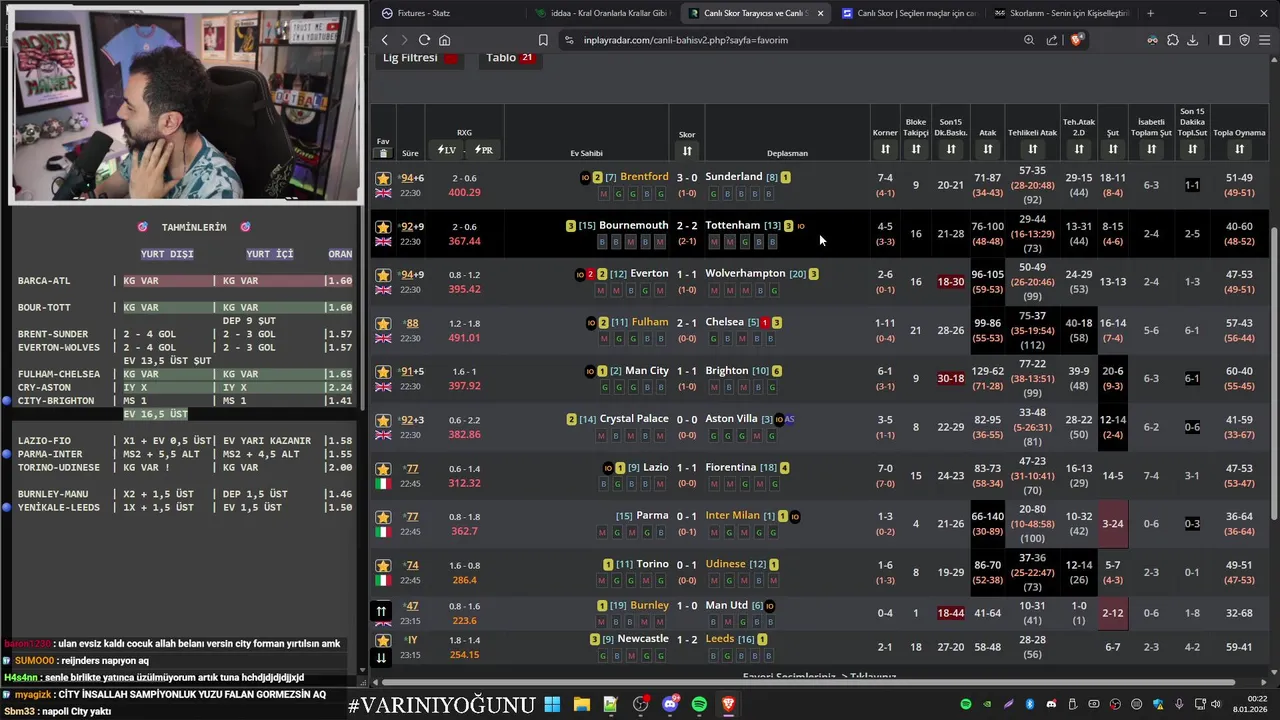
Task: Open the 94+6 minute link for Brentford match
Action: point(412,178)
